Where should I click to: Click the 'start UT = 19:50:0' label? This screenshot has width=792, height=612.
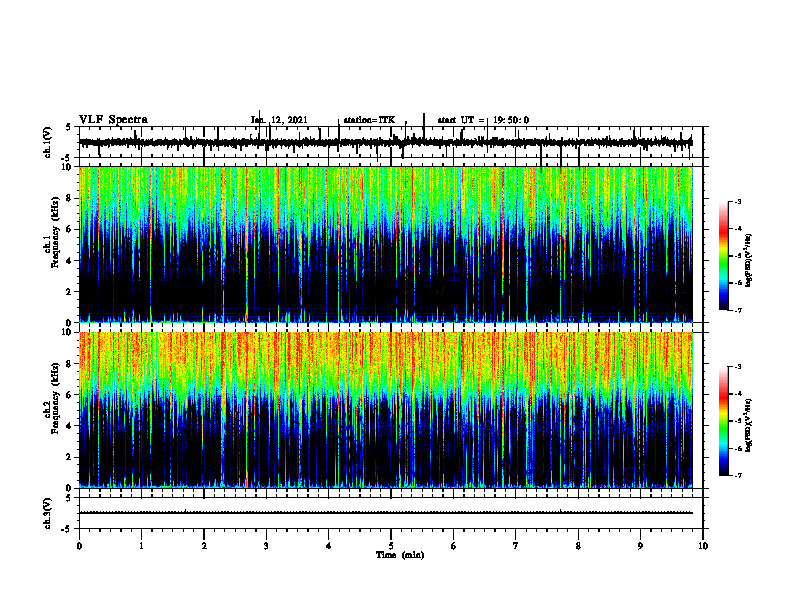coord(483,120)
